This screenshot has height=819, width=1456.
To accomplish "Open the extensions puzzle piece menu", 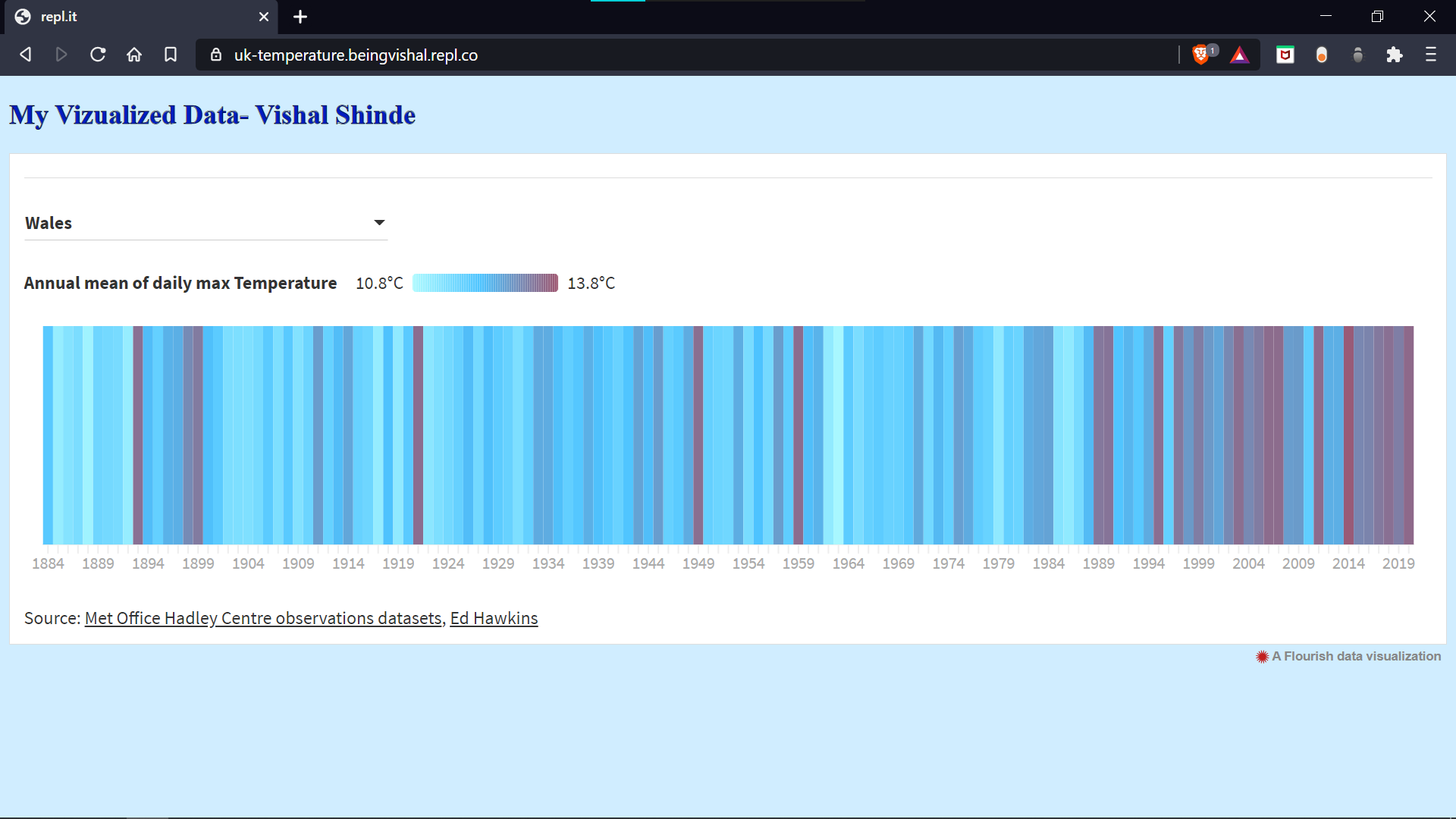I will pyautogui.click(x=1394, y=55).
